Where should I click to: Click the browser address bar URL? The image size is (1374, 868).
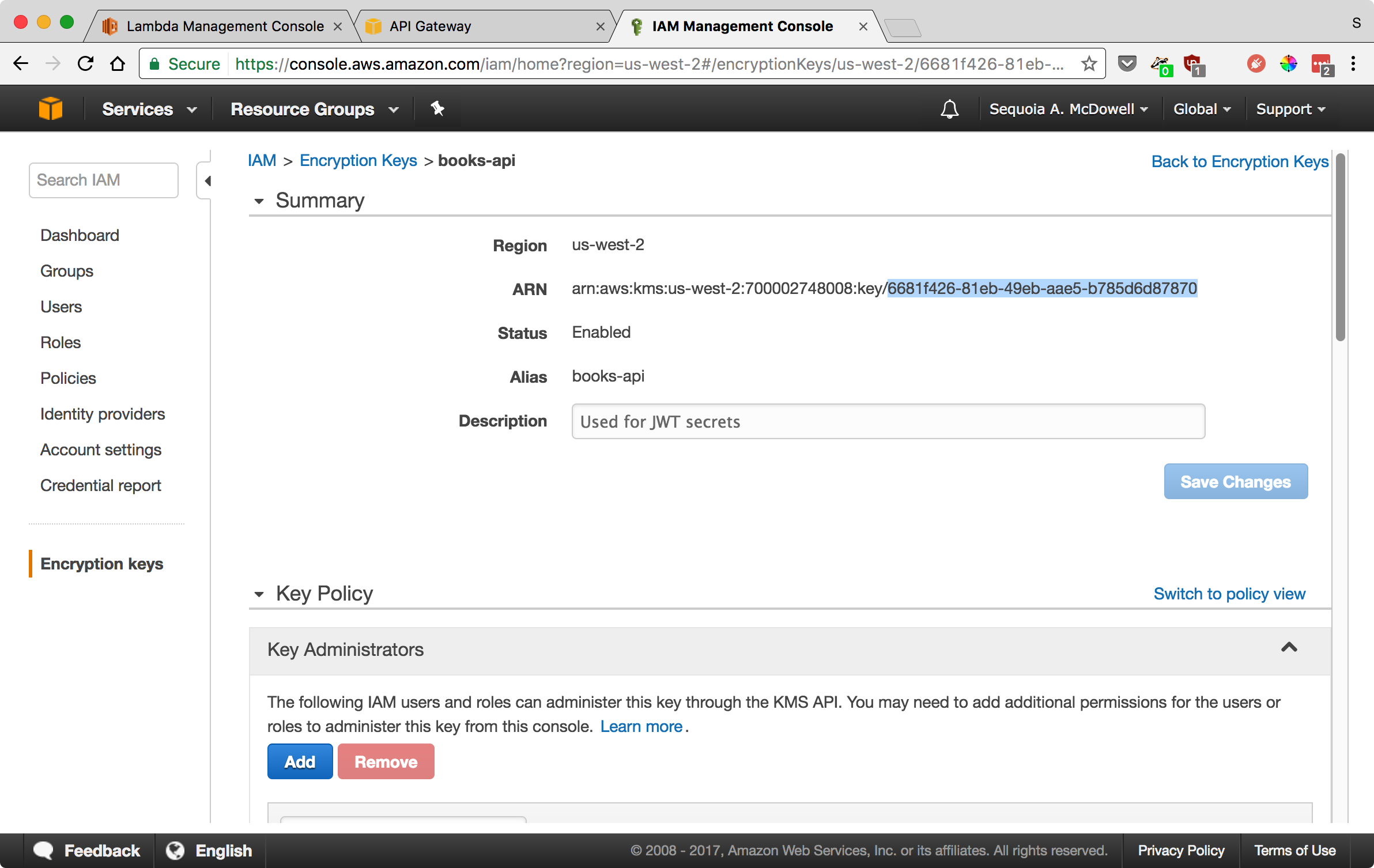[649, 63]
